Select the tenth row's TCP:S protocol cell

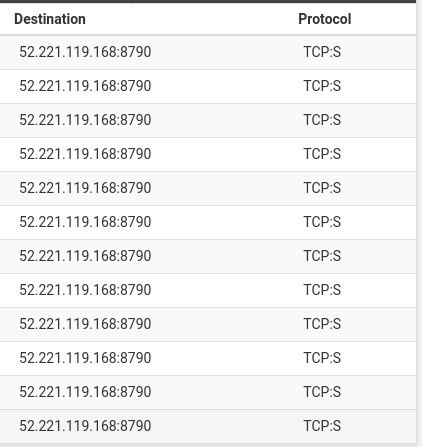coord(322,358)
